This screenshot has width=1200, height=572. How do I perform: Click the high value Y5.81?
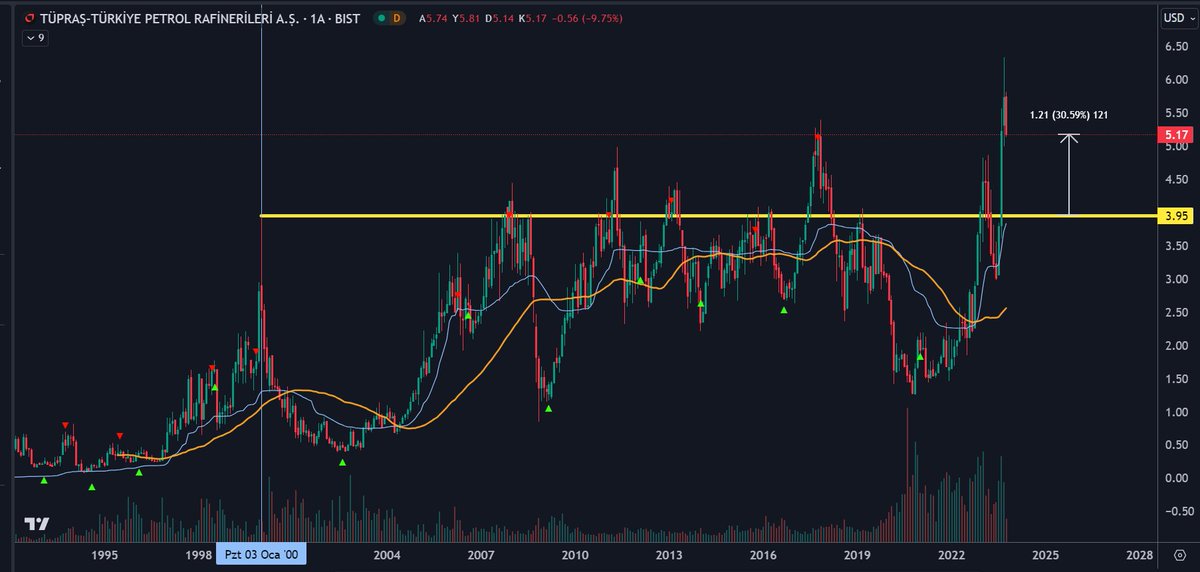point(466,18)
